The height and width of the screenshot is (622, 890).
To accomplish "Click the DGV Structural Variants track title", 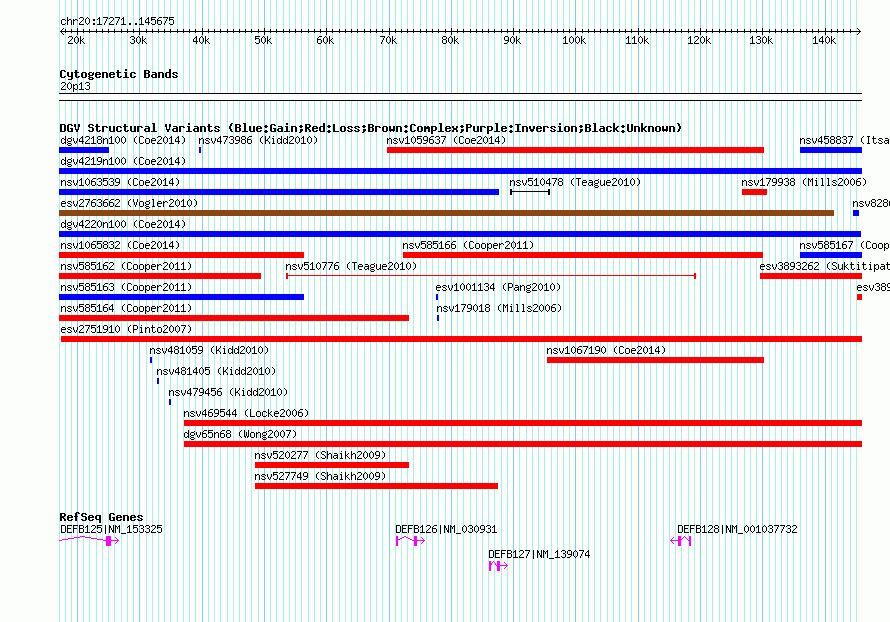I will coord(371,128).
